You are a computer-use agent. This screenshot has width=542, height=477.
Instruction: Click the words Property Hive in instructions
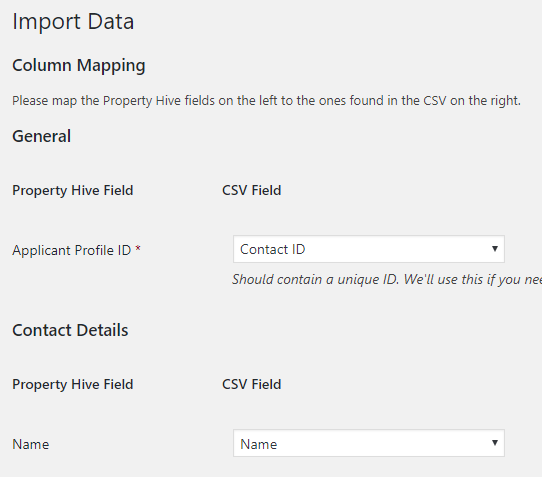[x=142, y=101]
